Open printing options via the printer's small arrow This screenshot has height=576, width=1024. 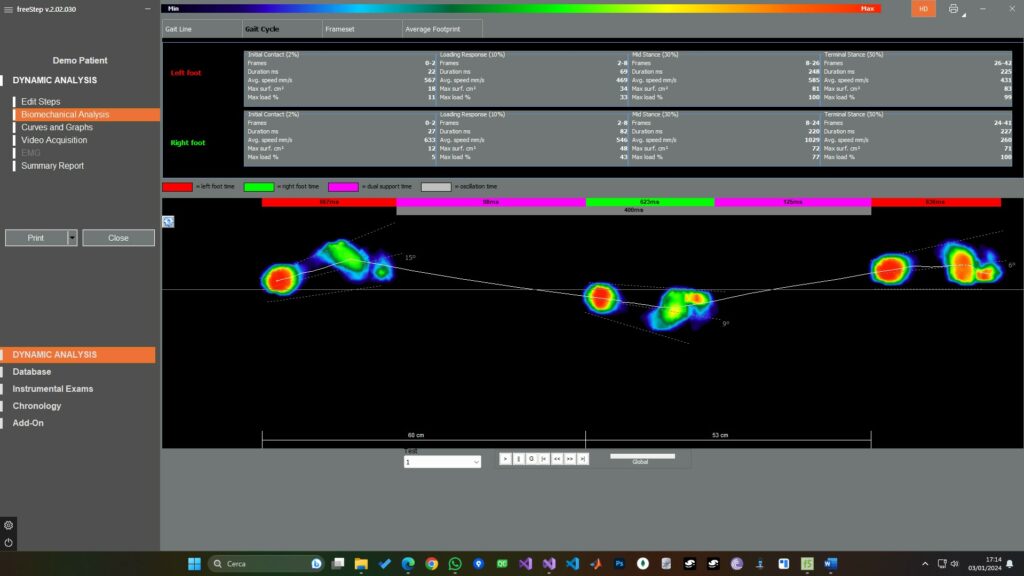click(x=963, y=15)
